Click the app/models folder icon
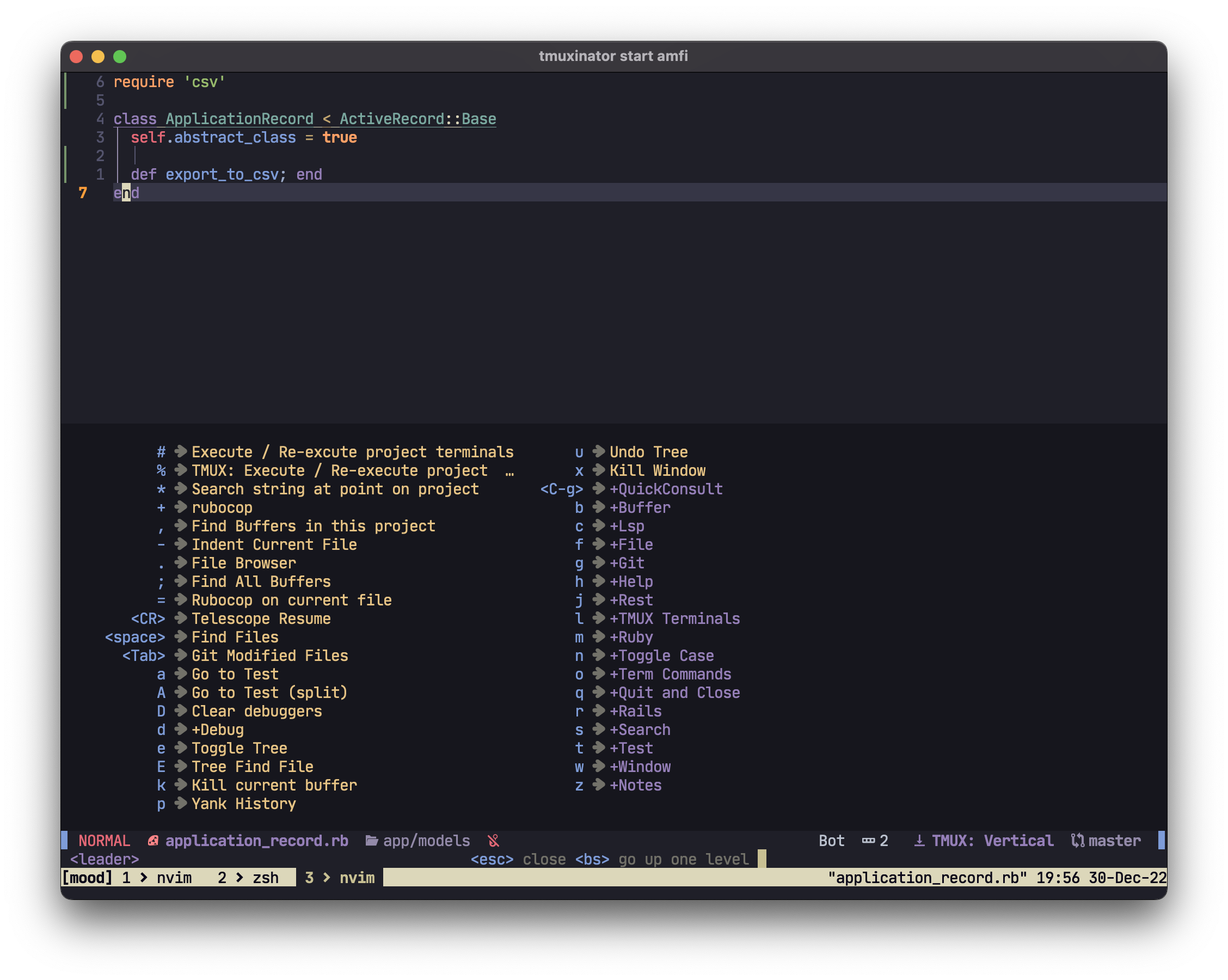 371,841
